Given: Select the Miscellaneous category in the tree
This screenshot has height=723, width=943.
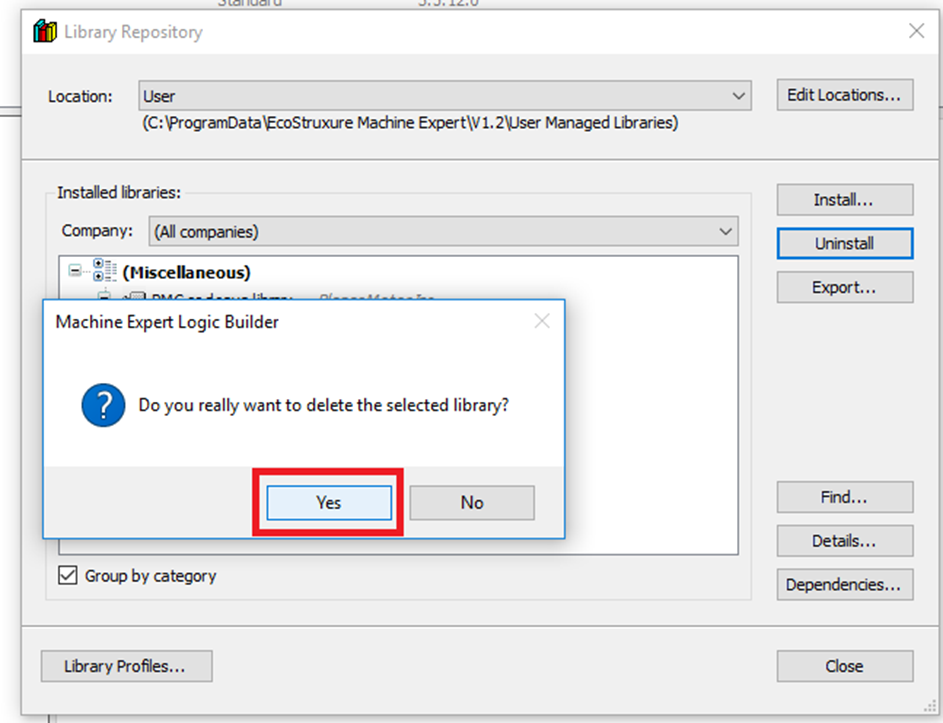Looking at the screenshot, I should [x=186, y=272].
